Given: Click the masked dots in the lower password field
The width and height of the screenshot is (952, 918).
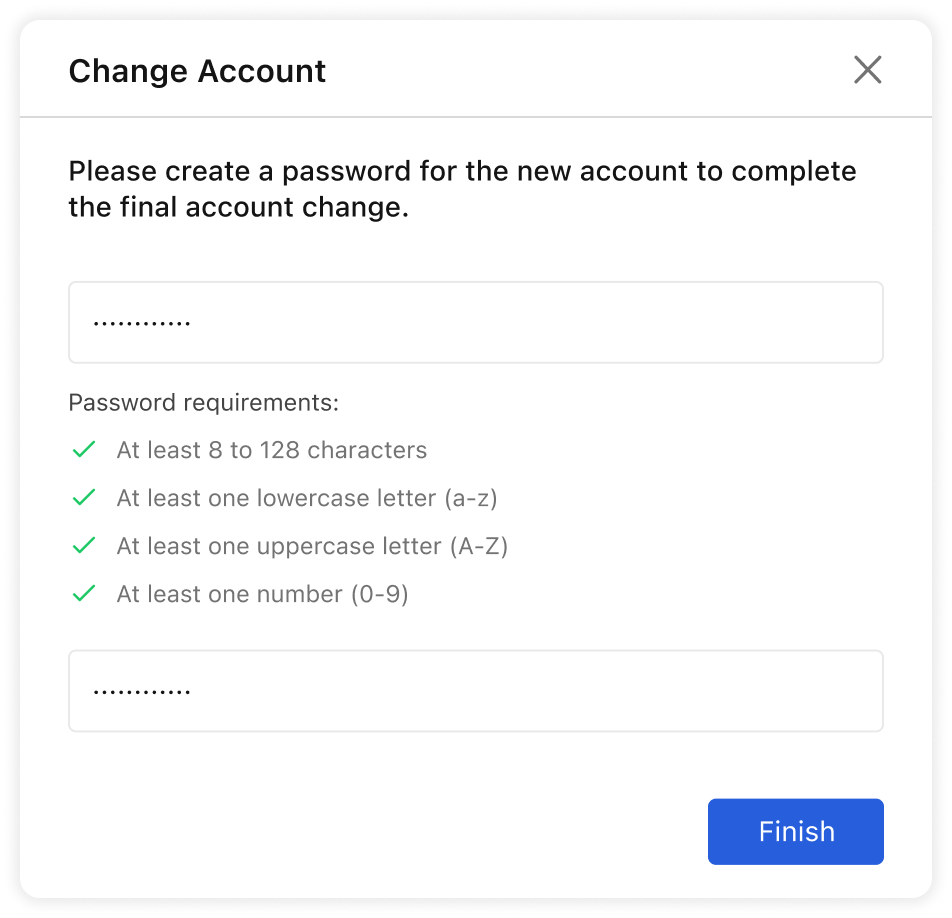Looking at the screenshot, I should pos(141,692).
